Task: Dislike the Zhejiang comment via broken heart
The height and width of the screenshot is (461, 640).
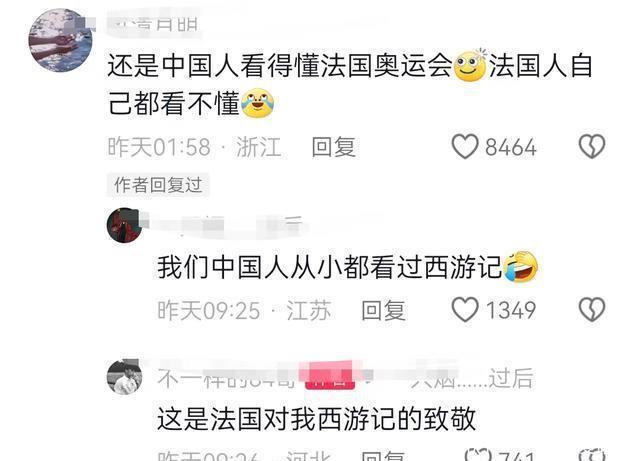Action: point(592,146)
